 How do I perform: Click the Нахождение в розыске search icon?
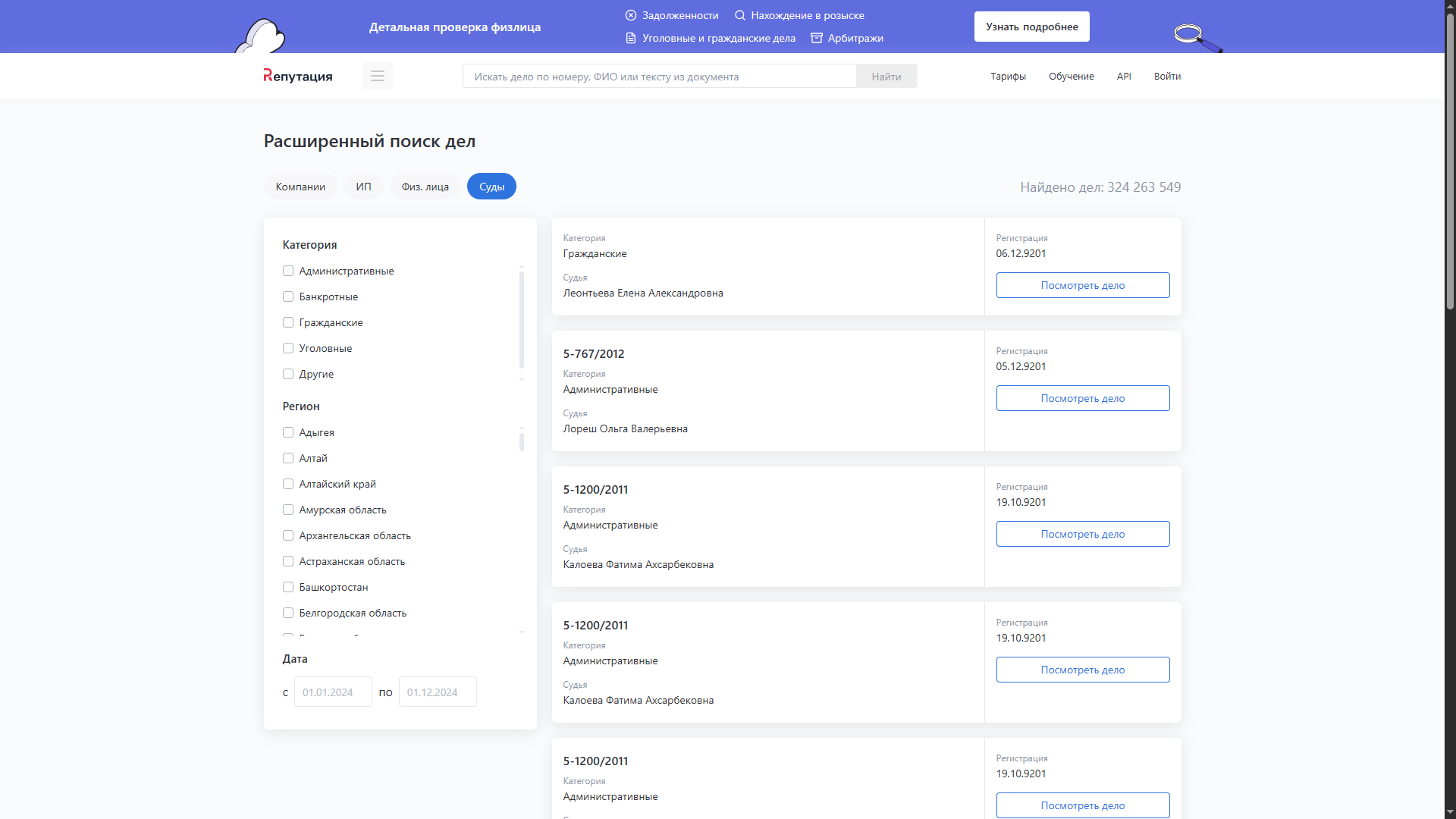click(x=739, y=15)
